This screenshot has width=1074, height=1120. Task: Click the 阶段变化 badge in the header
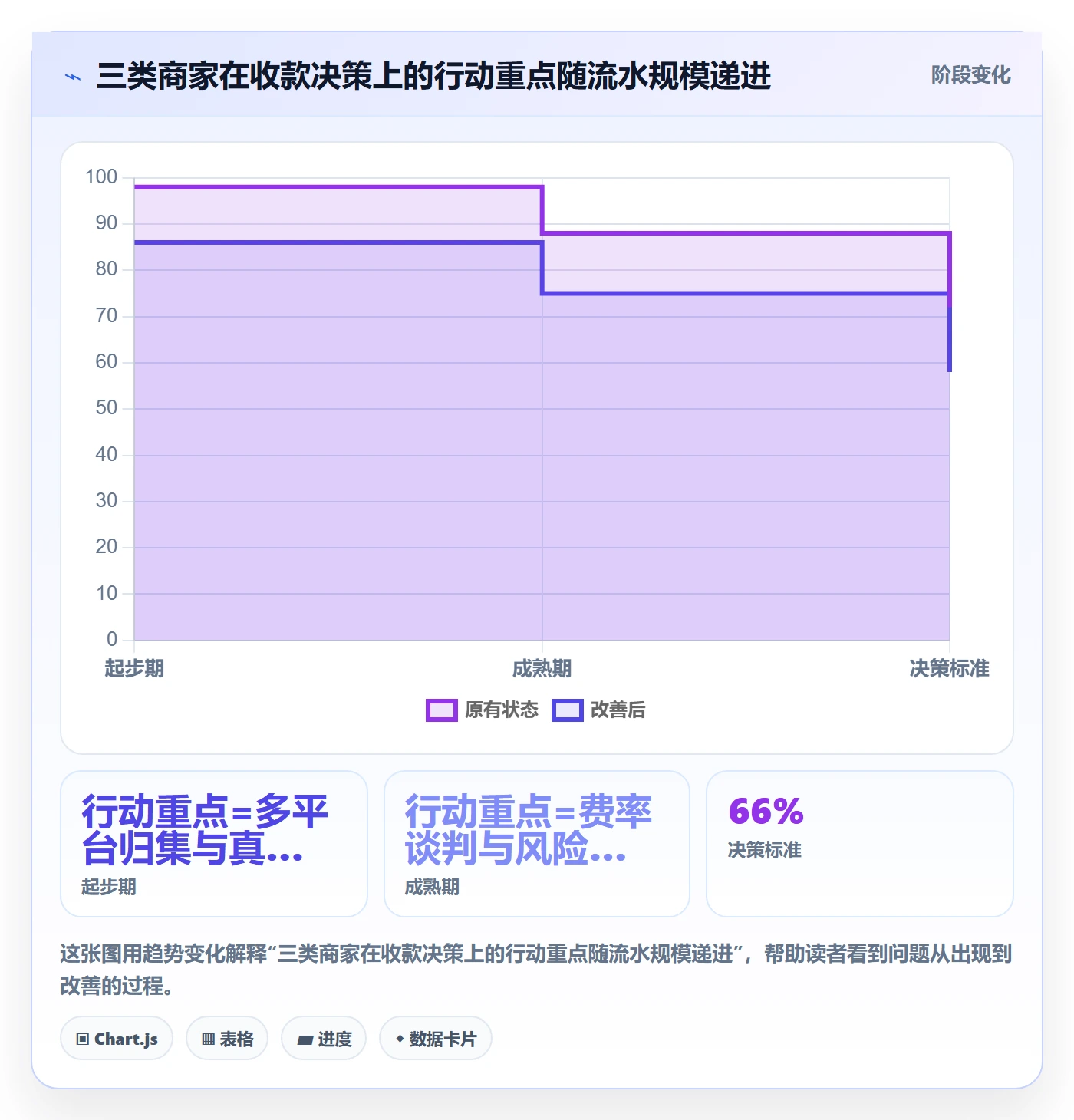coord(970,75)
